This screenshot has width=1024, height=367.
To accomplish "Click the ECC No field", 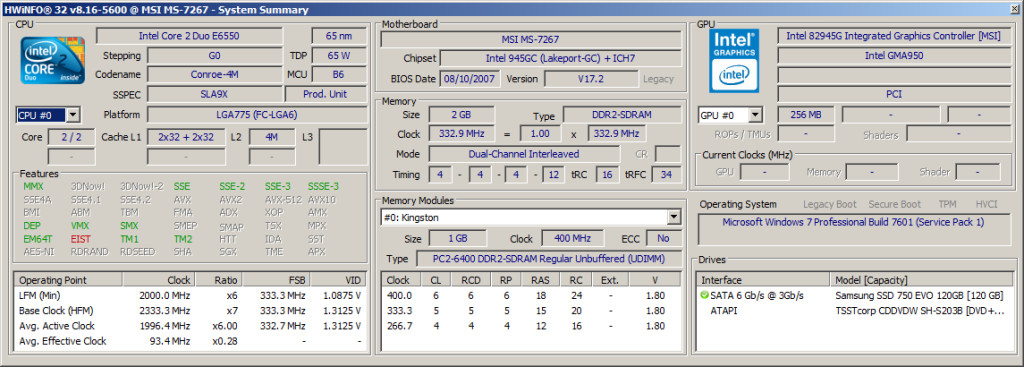I will coord(664,238).
